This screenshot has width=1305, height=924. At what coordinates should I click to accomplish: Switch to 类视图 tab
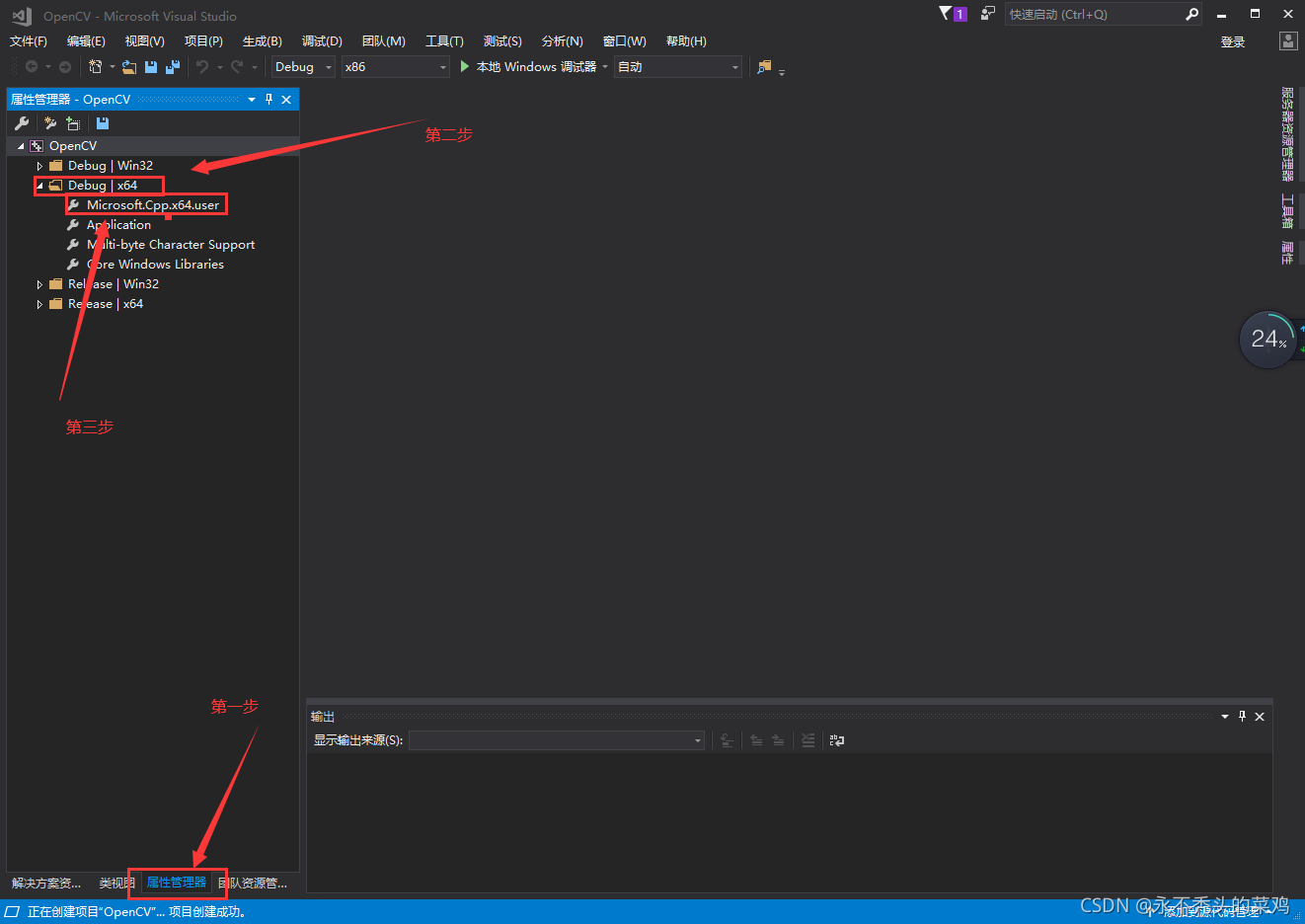[116, 884]
